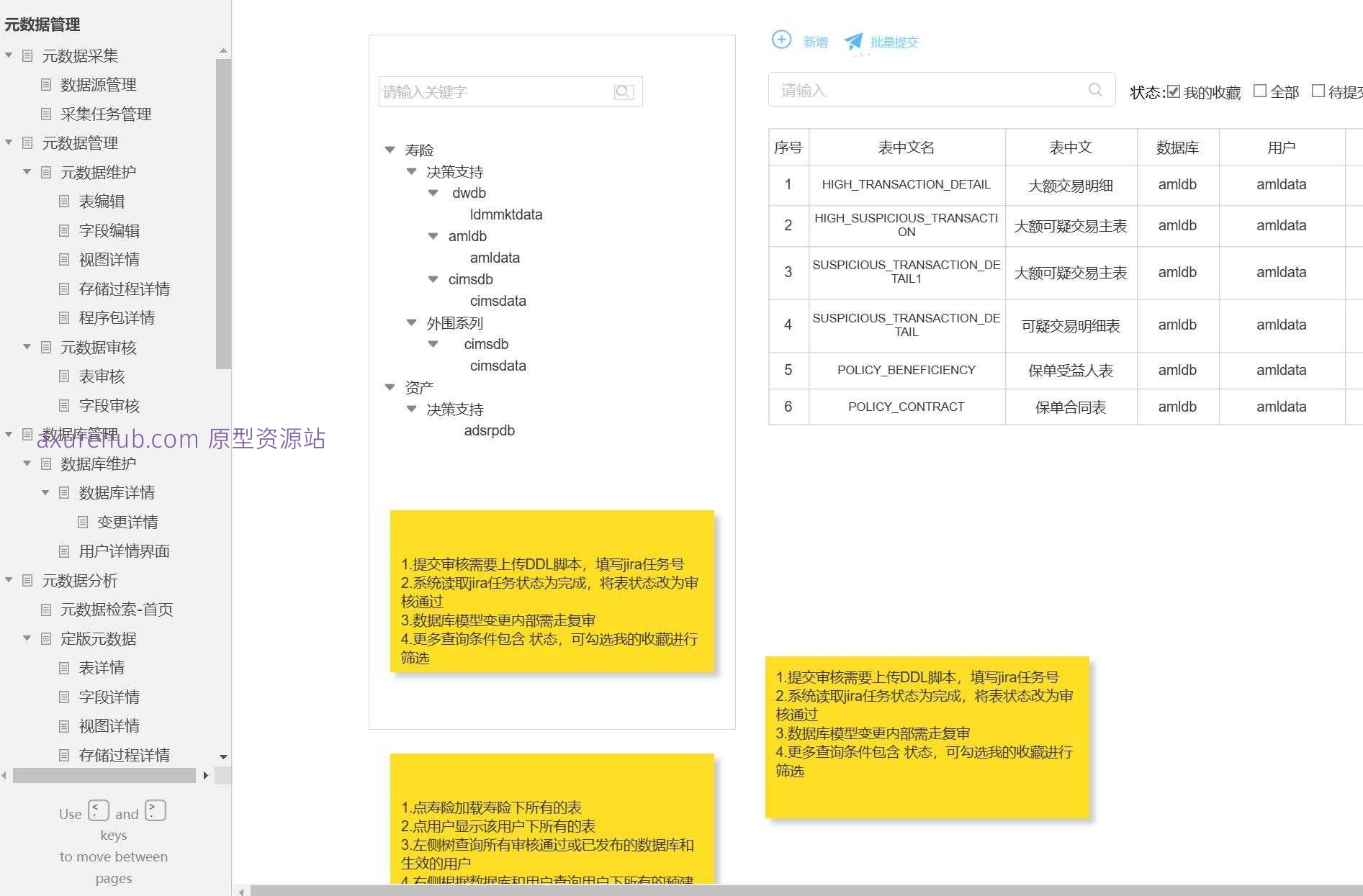The image size is (1363, 896).
Task: Check the 全部 status checkbox
Action: coord(1259,90)
